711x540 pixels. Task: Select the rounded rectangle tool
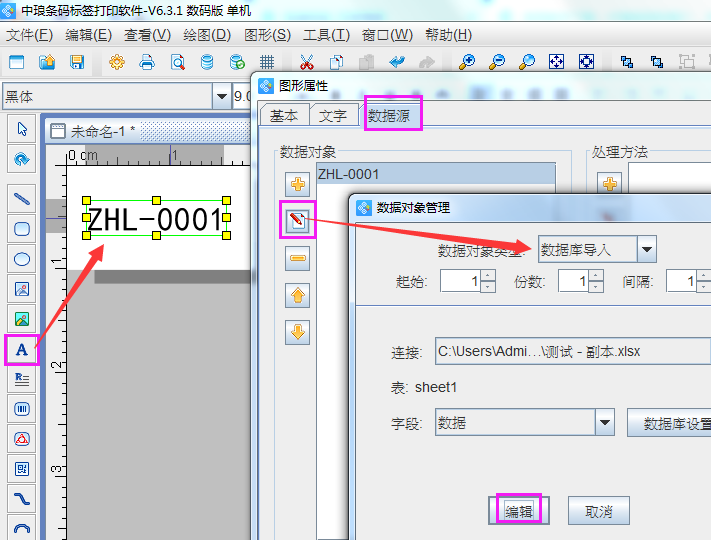coord(22,229)
